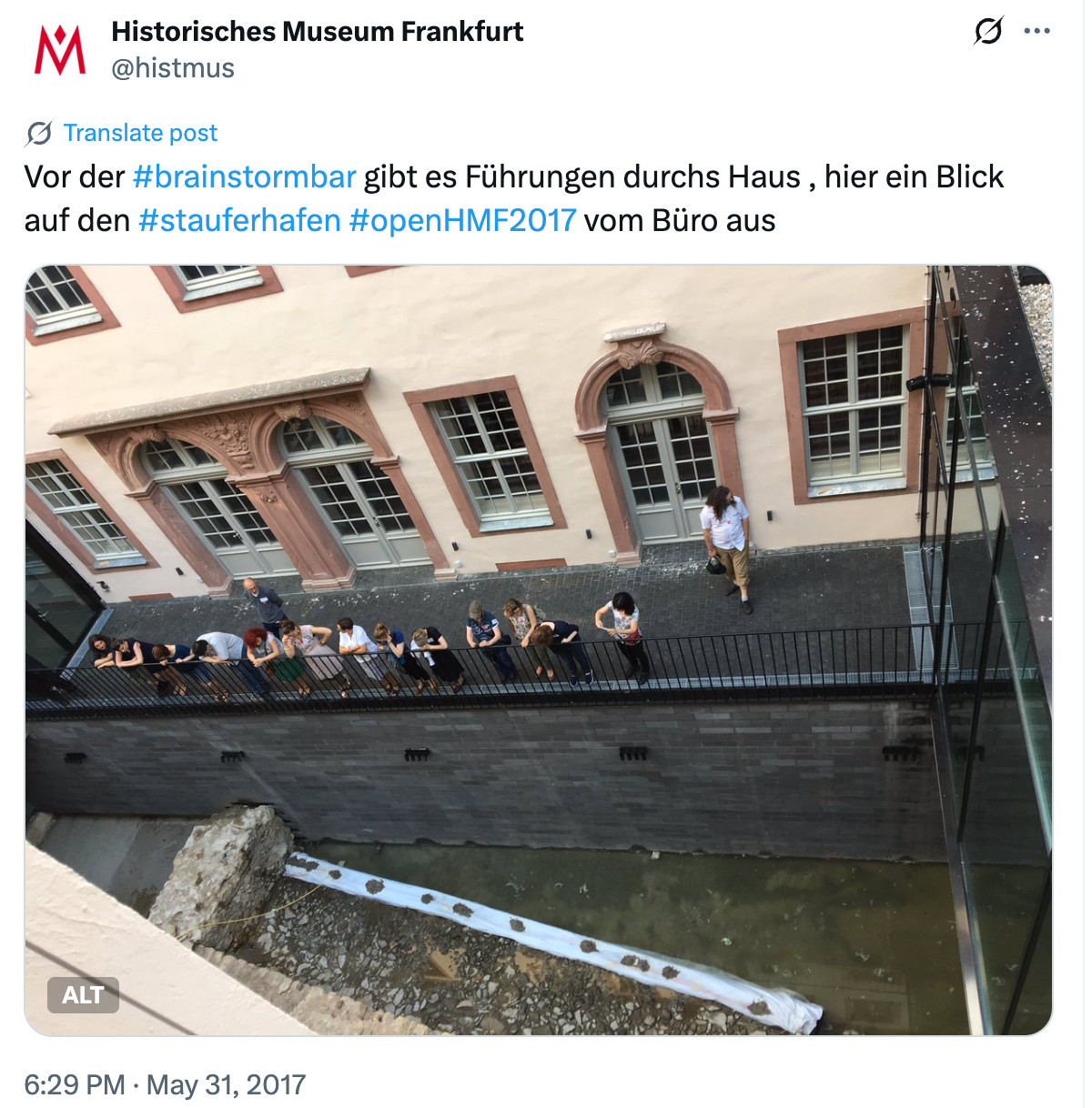Click the post text 'gibt es Führungen durchs Haus'

click(x=582, y=176)
